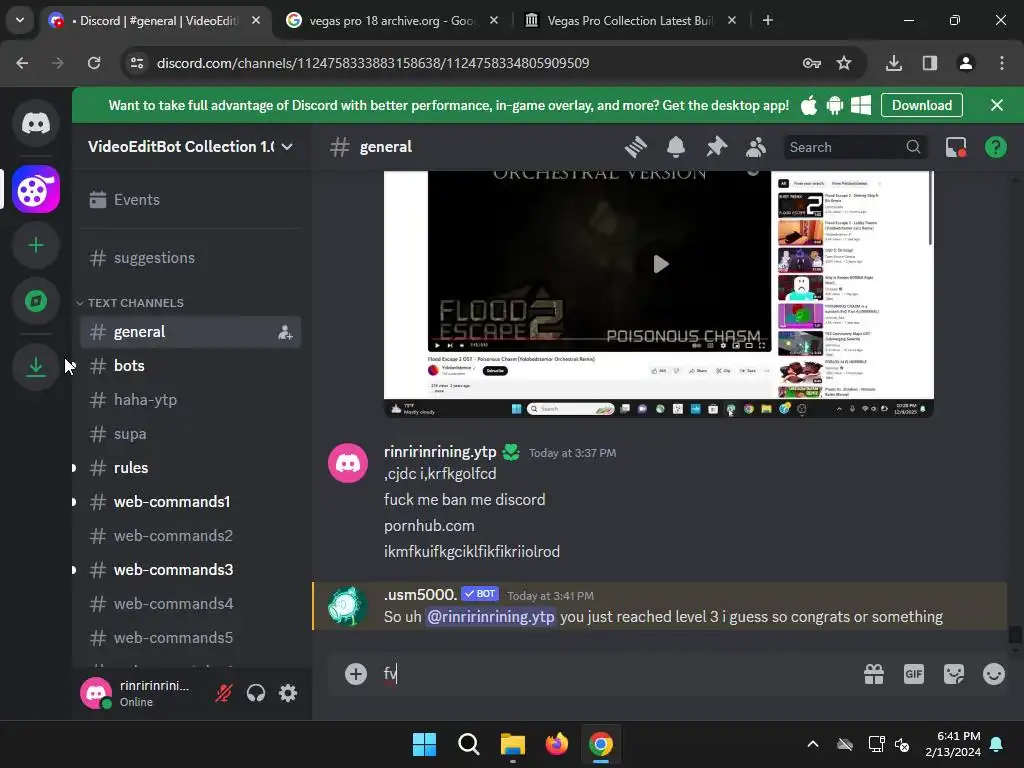Create invite icon on general channel
The width and height of the screenshot is (1024, 768).
coord(285,332)
